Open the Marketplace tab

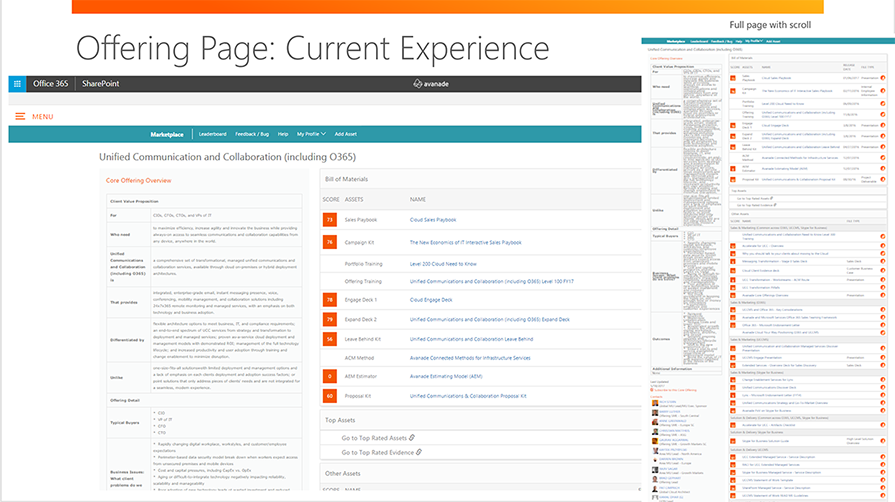[x=167, y=133]
